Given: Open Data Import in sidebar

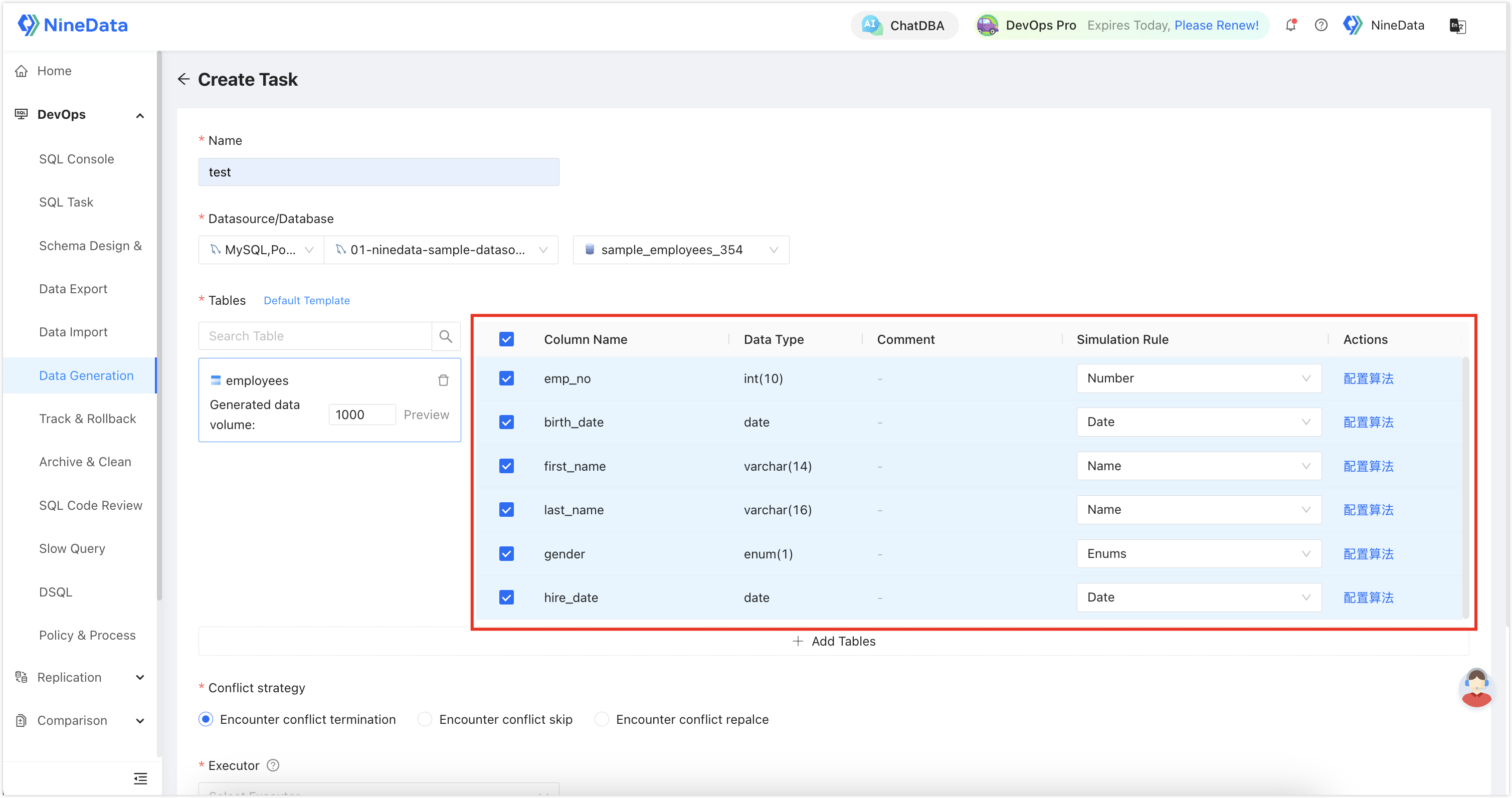Looking at the screenshot, I should click(x=73, y=332).
